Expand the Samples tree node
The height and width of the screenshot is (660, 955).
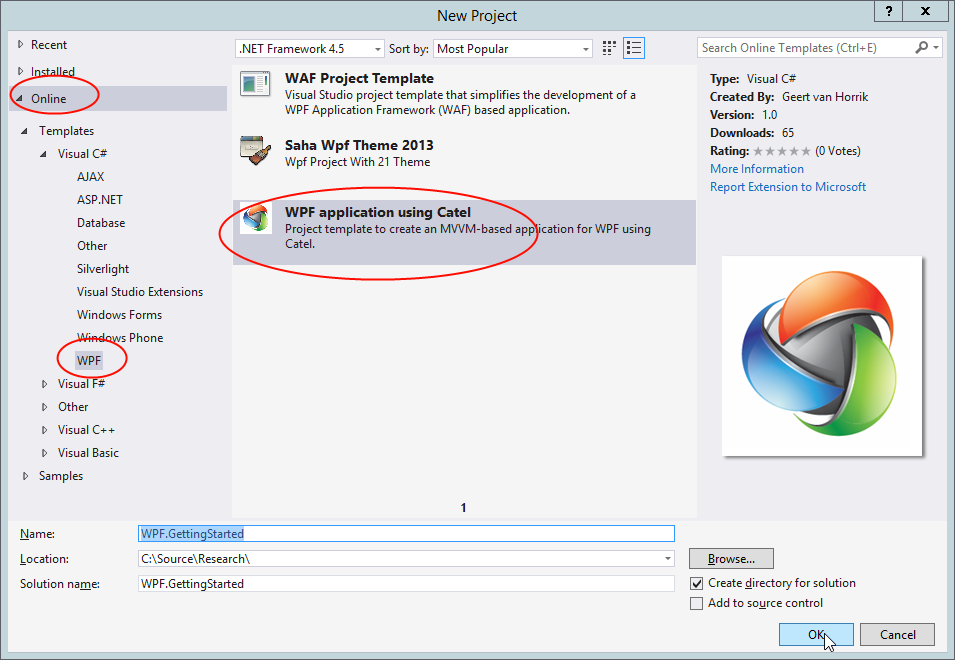[25, 476]
